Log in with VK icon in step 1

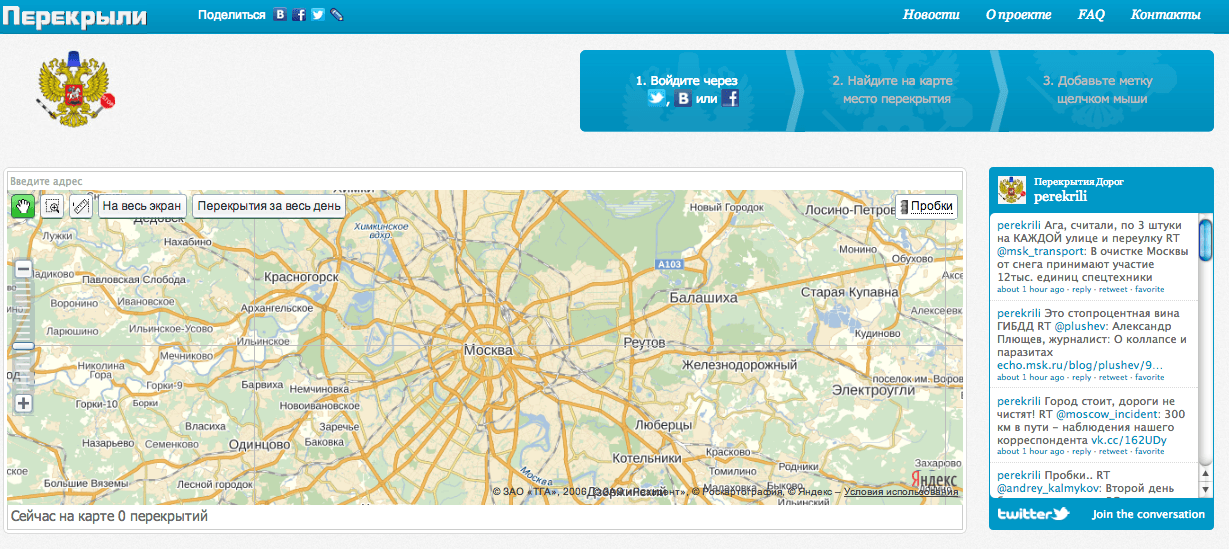[x=683, y=98]
